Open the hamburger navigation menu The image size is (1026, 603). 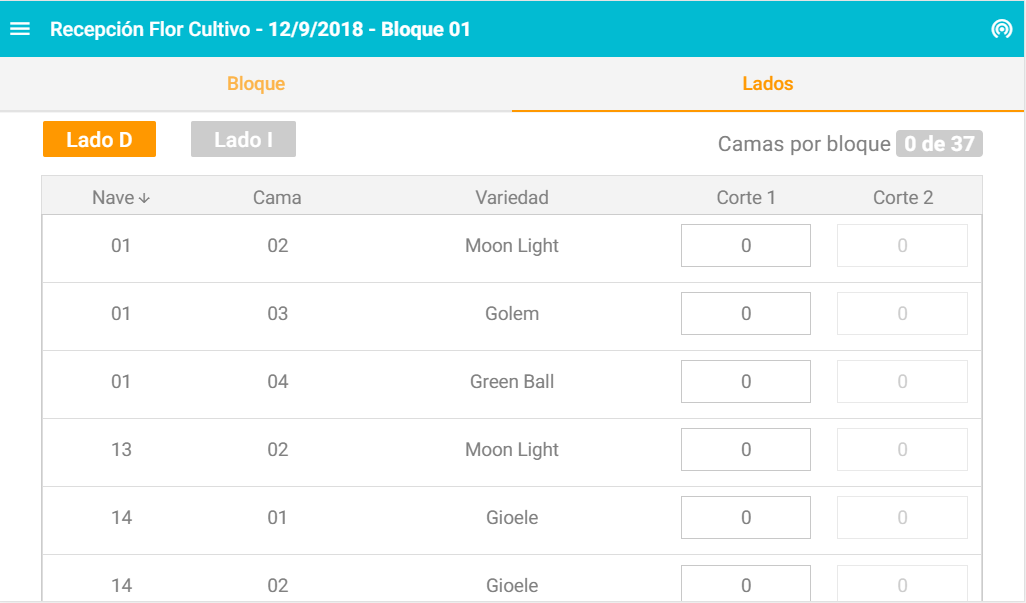(x=20, y=29)
